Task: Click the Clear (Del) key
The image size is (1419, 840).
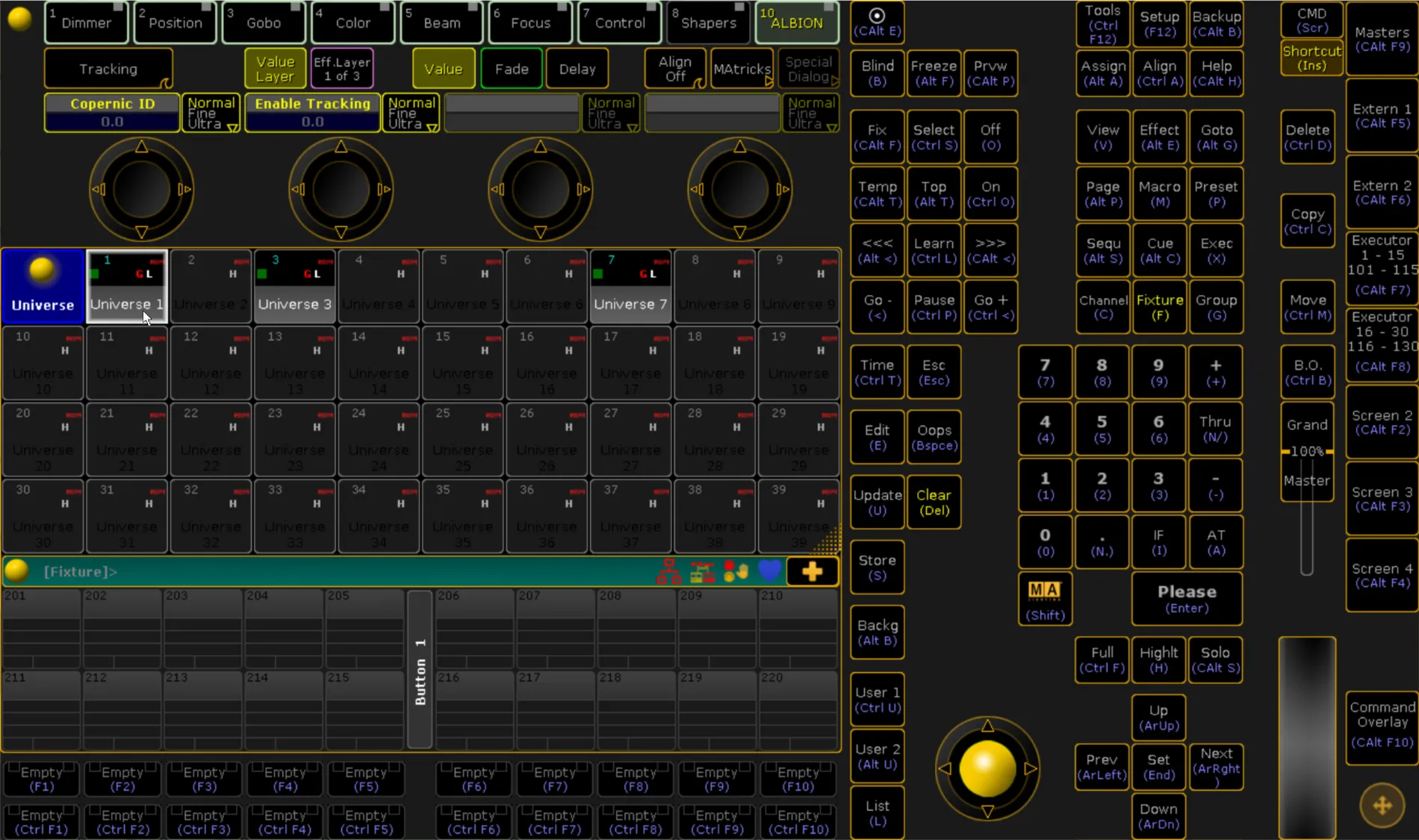Action: point(934,502)
